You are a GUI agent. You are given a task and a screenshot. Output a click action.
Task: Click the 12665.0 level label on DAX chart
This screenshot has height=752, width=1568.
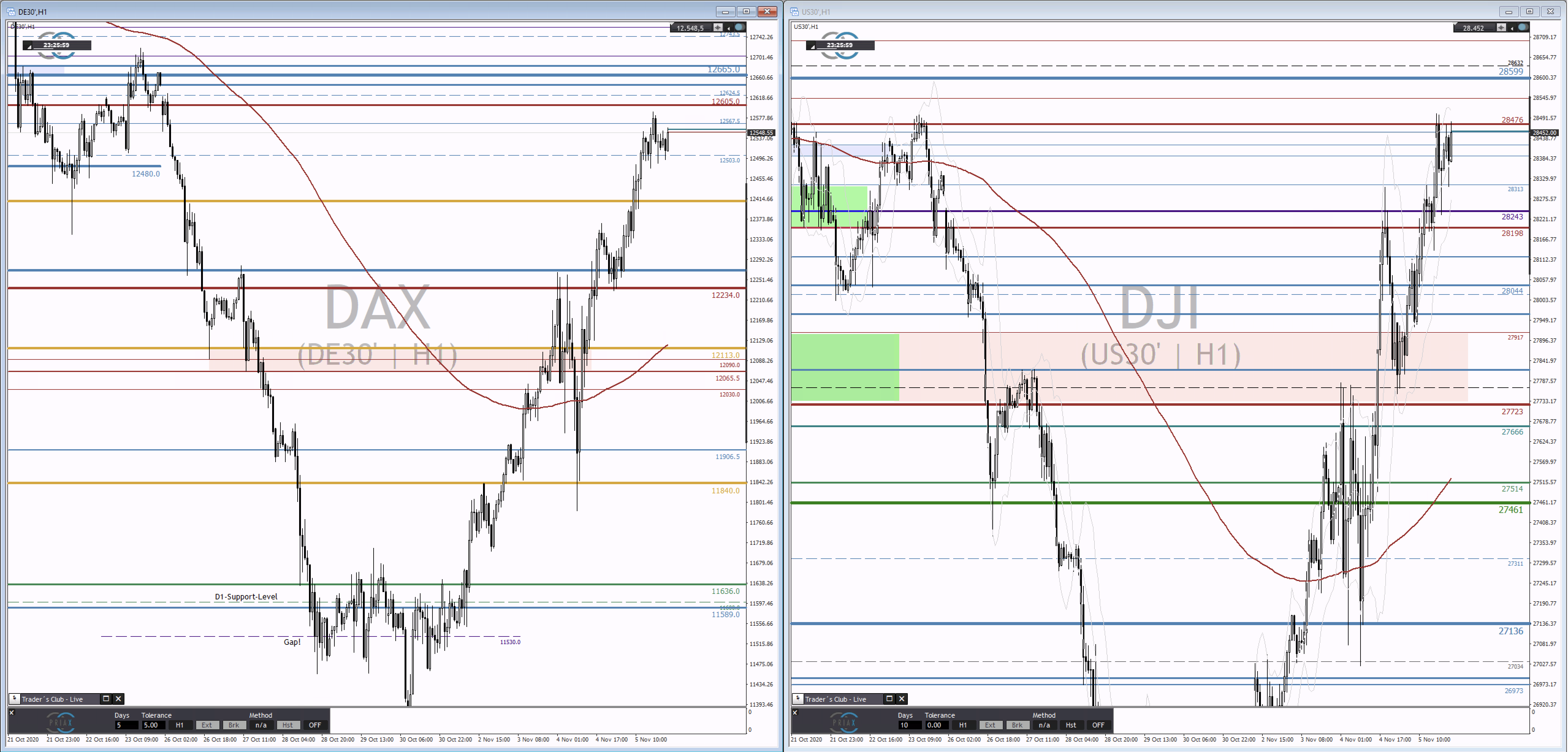click(x=724, y=69)
